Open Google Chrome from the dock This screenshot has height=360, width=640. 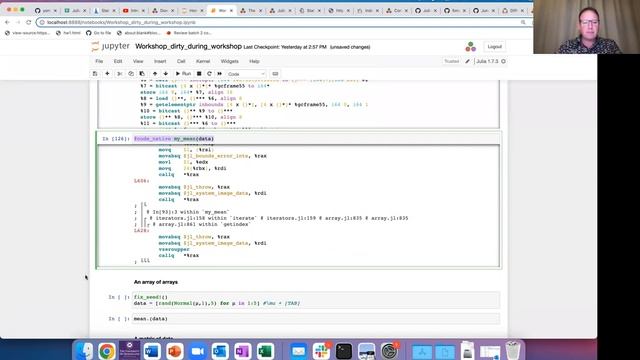107,351
